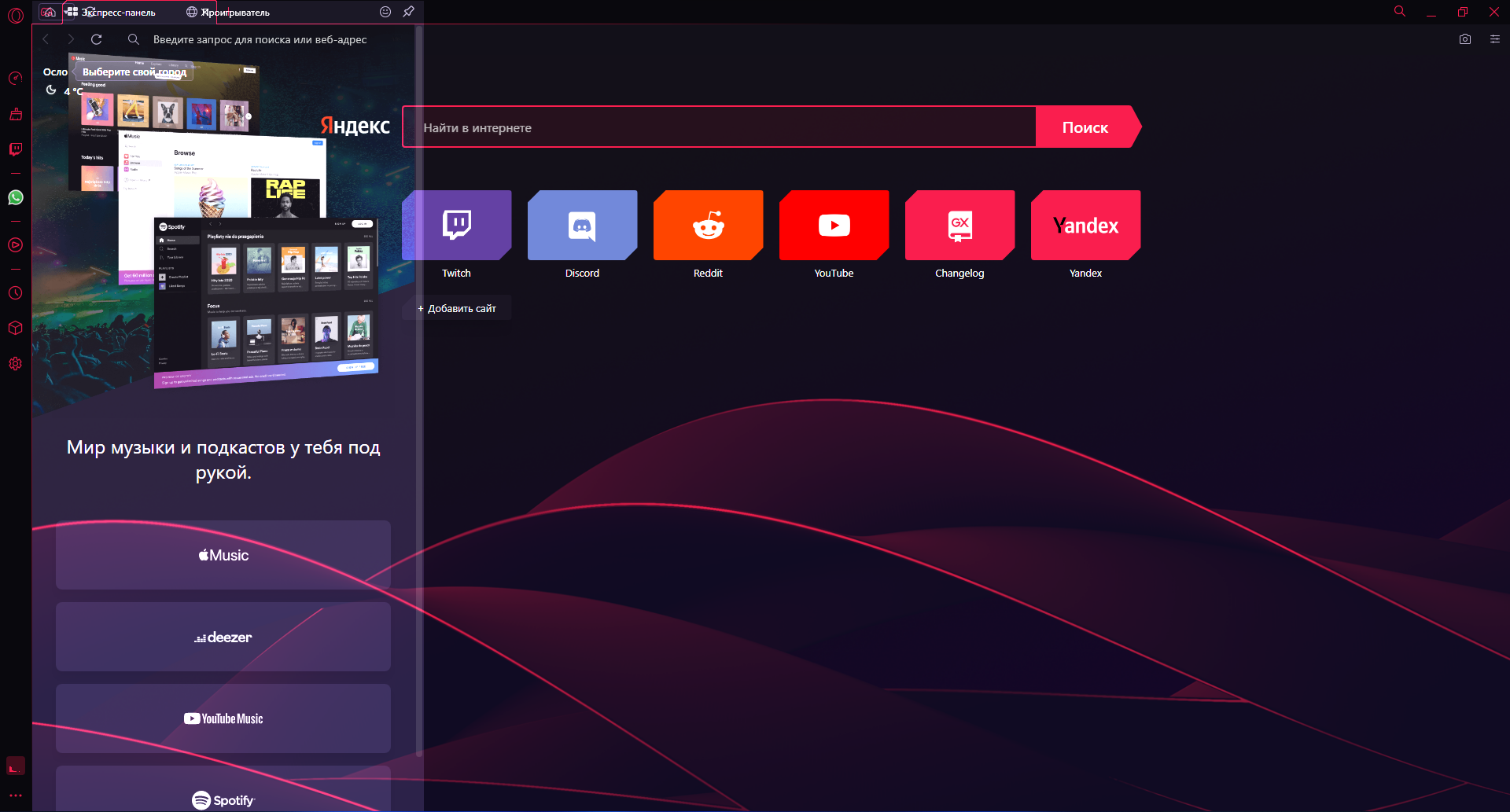Image resolution: width=1510 pixels, height=812 pixels.
Task: Open the Opera main menu logo
Action: [15, 15]
